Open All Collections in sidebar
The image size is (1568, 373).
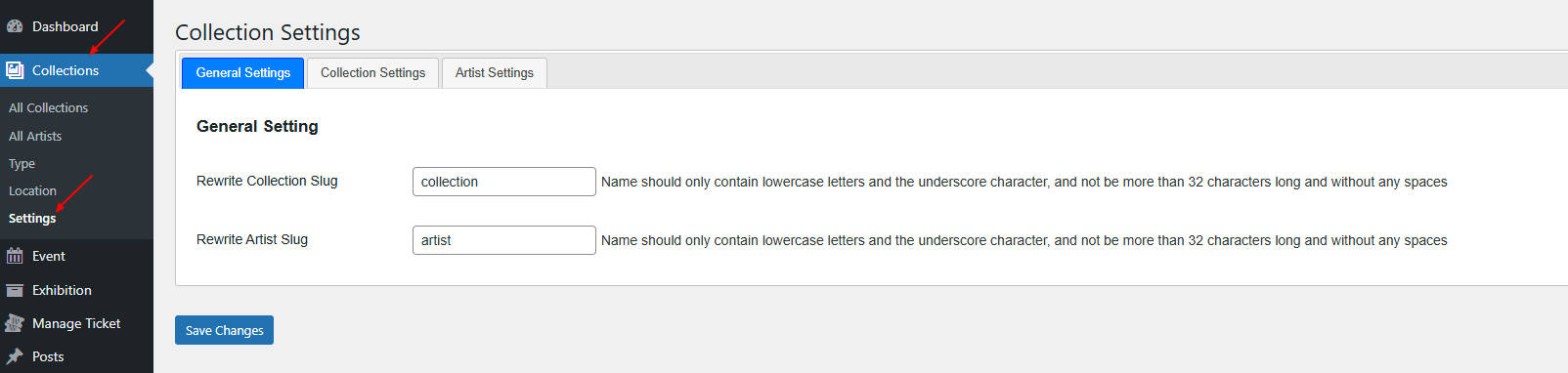[x=48, y=107]
